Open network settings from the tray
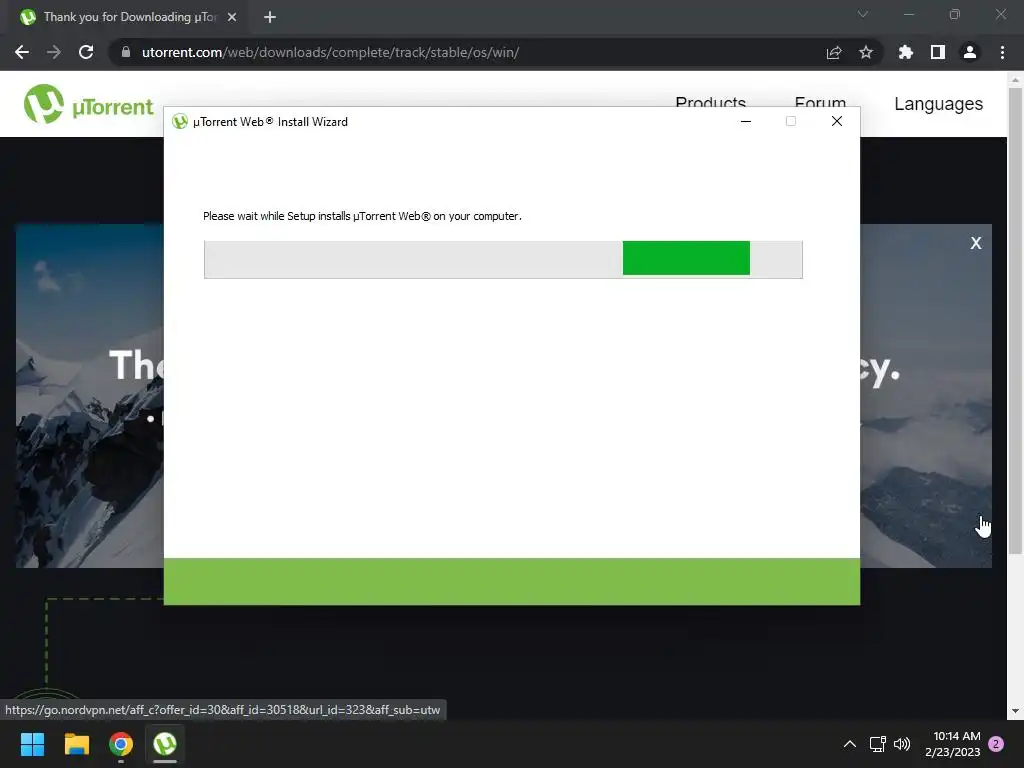Image resolution: width=1024 pixels, height=768 pixels. click(x=878, y=744)
